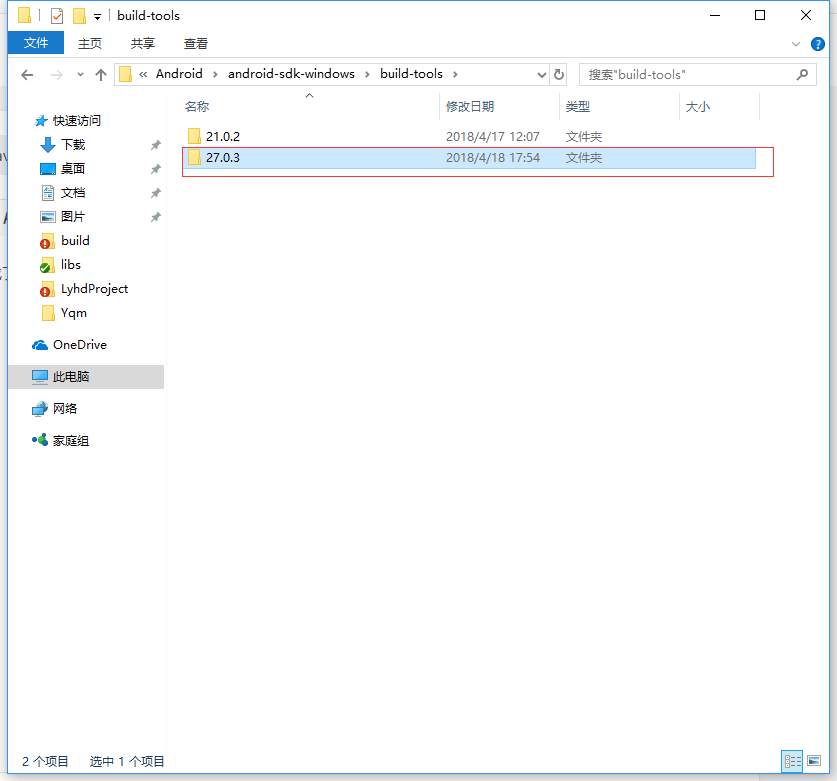Refresh the build-tools folder view

[558, 74]
